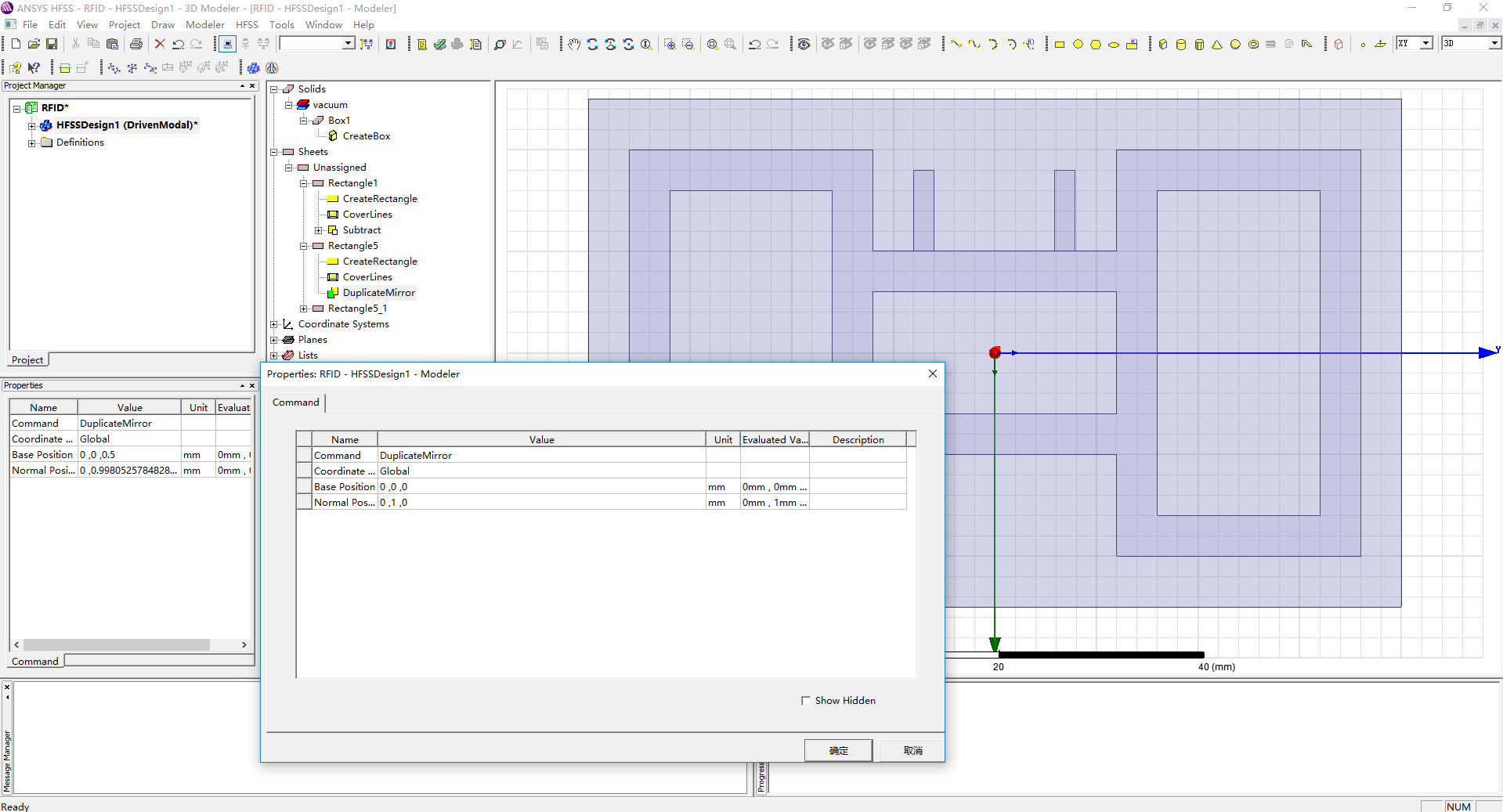
Task: Click the Draw rectangle tool icon
Action: pyautogui.click(x=1060, y=45)
